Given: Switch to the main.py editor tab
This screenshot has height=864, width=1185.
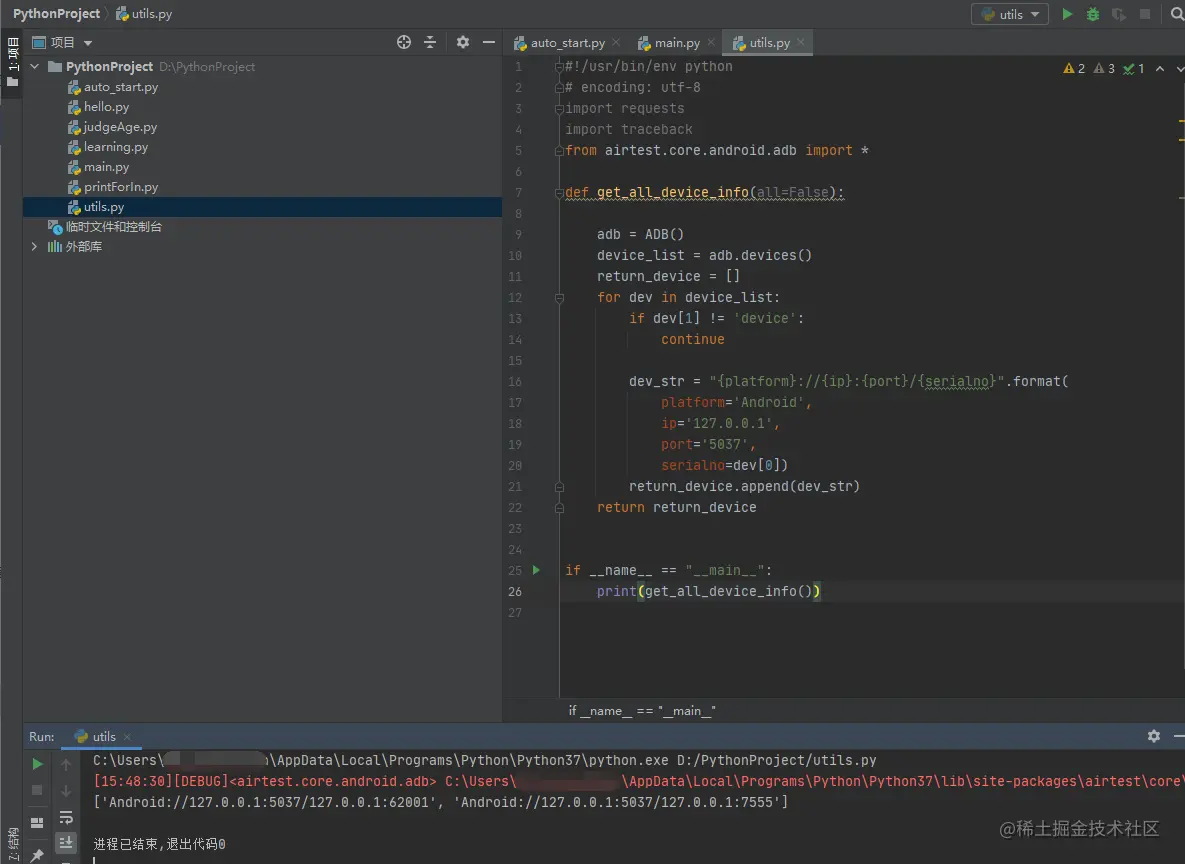Looking at the screenshot, I should pos(677,43).
